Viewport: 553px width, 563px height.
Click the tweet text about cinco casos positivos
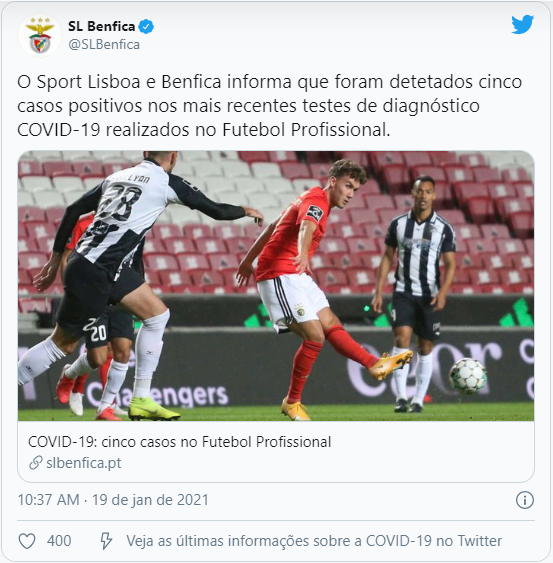269,106
